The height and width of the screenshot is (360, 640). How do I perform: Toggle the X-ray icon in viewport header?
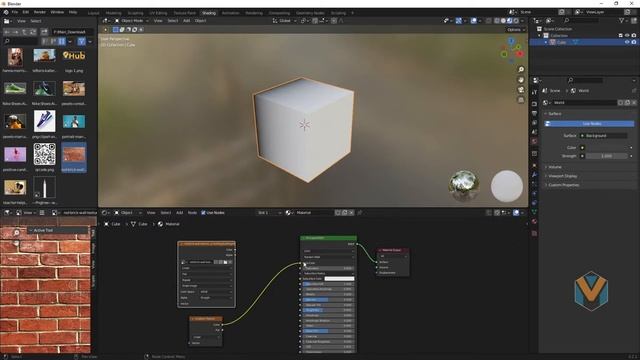[x=489, y=20]
